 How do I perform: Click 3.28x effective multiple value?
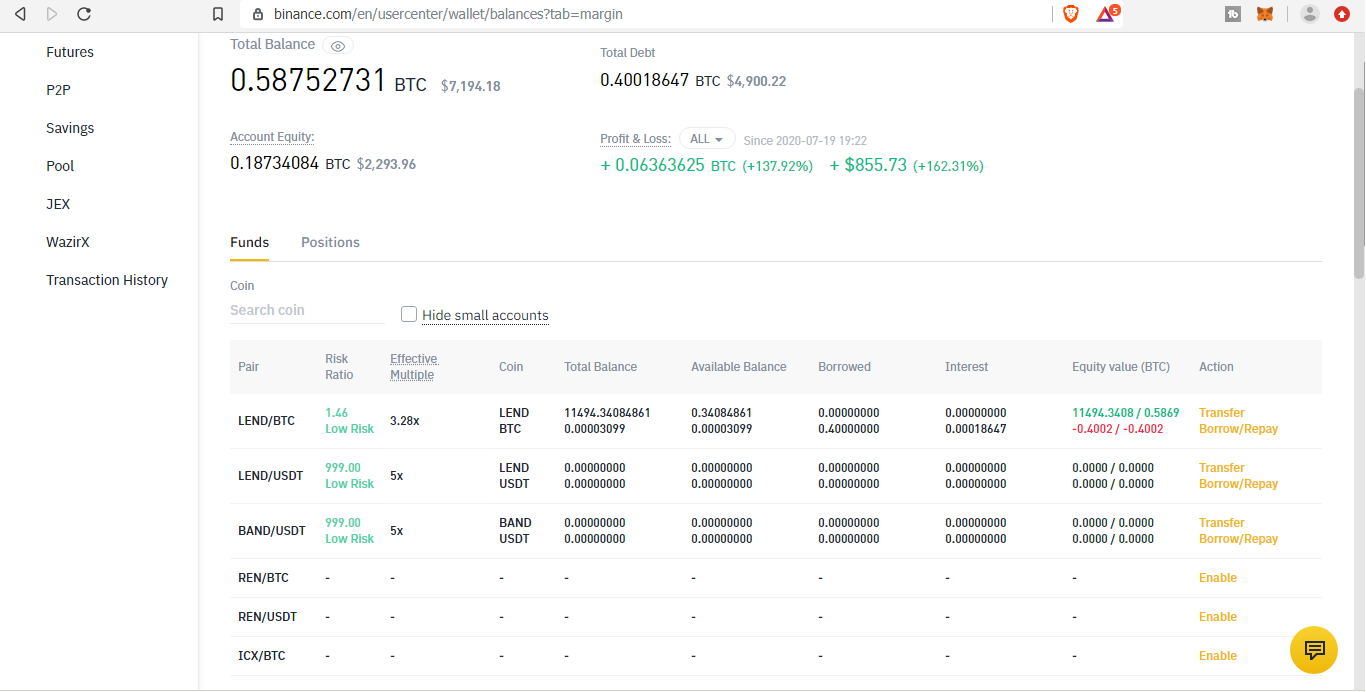404,421
